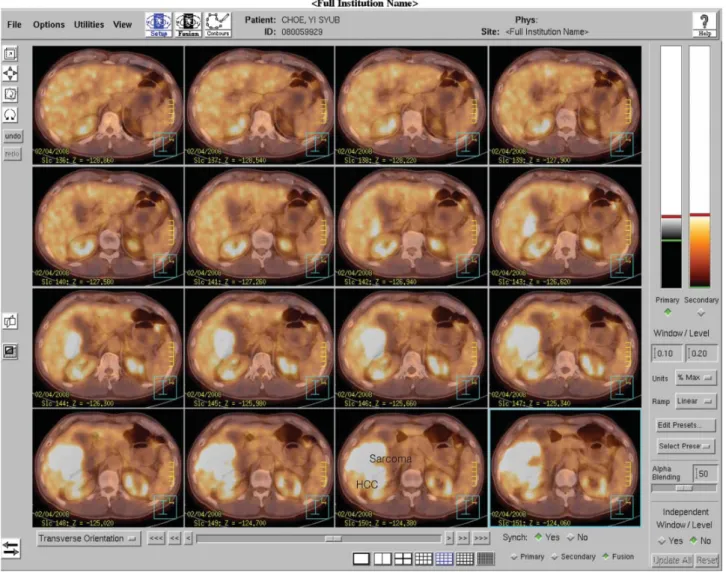
Task: Choose the three-by-three style grid layout icon
Action: point(423,559)
